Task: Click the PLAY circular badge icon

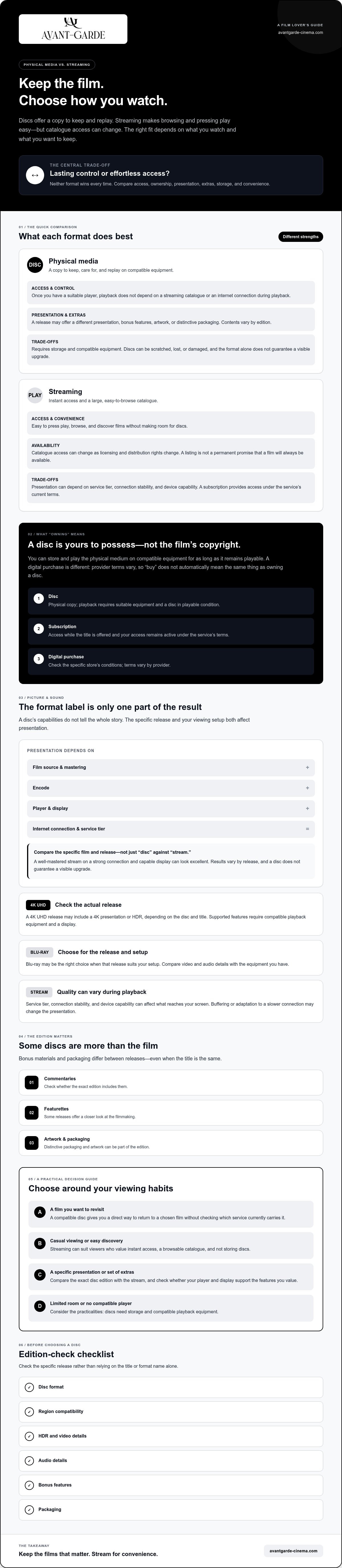Action: coord(35,395)
